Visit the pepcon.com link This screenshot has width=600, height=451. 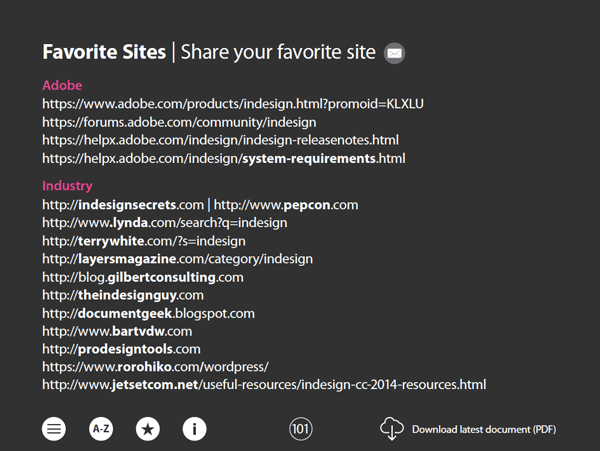(x=286, y=205)
